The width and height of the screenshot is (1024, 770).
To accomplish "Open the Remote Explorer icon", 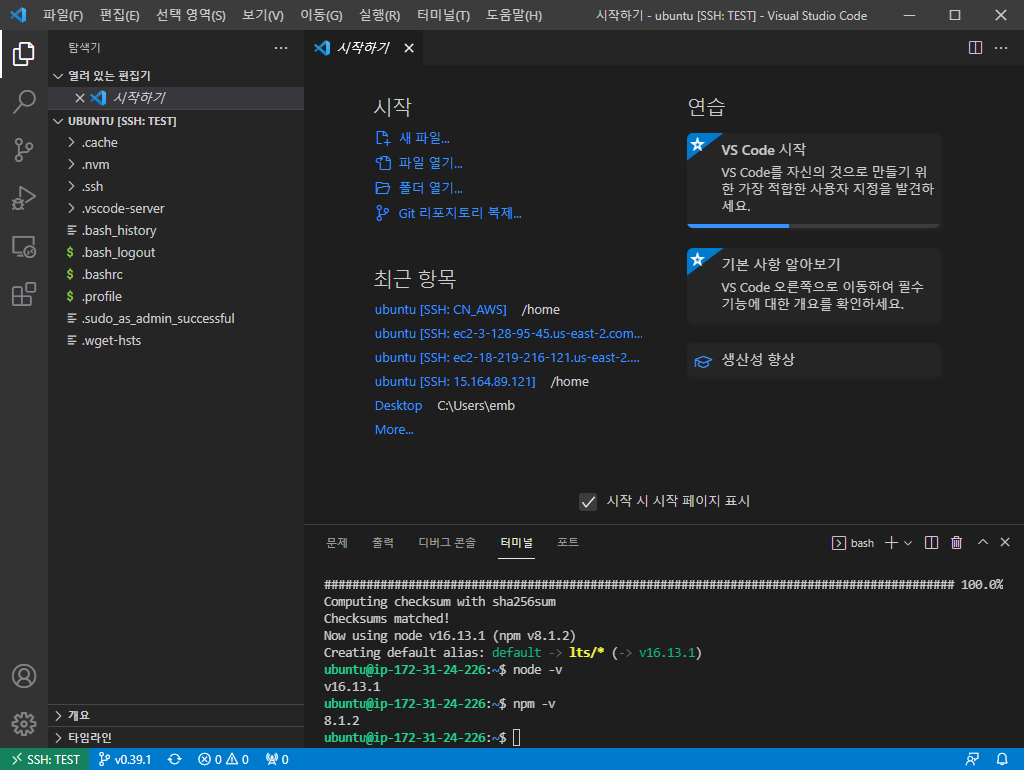I will point(24,246).
